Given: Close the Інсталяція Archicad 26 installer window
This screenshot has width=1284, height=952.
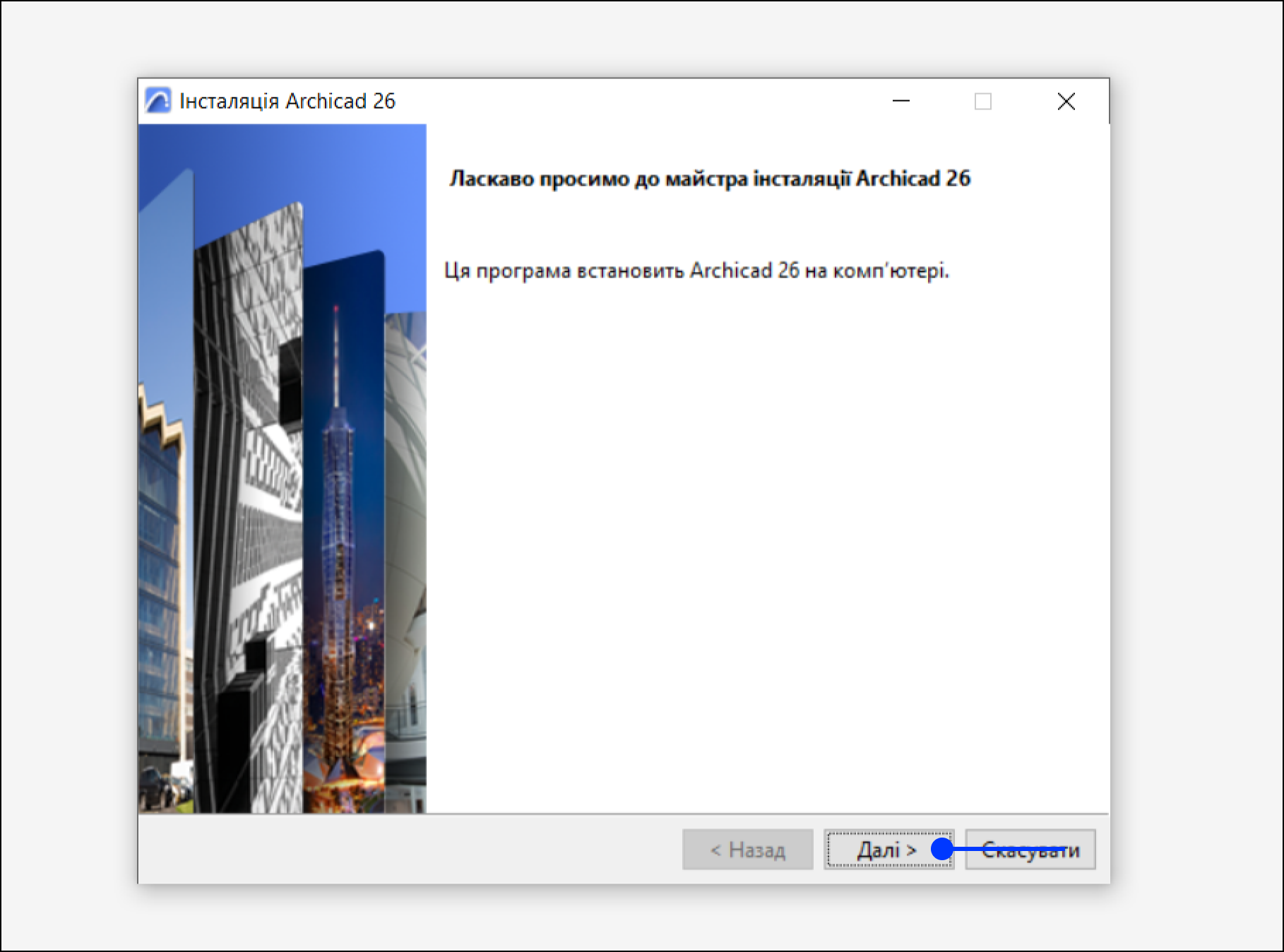Looking at the screenshot, I should pos(1066,101).
